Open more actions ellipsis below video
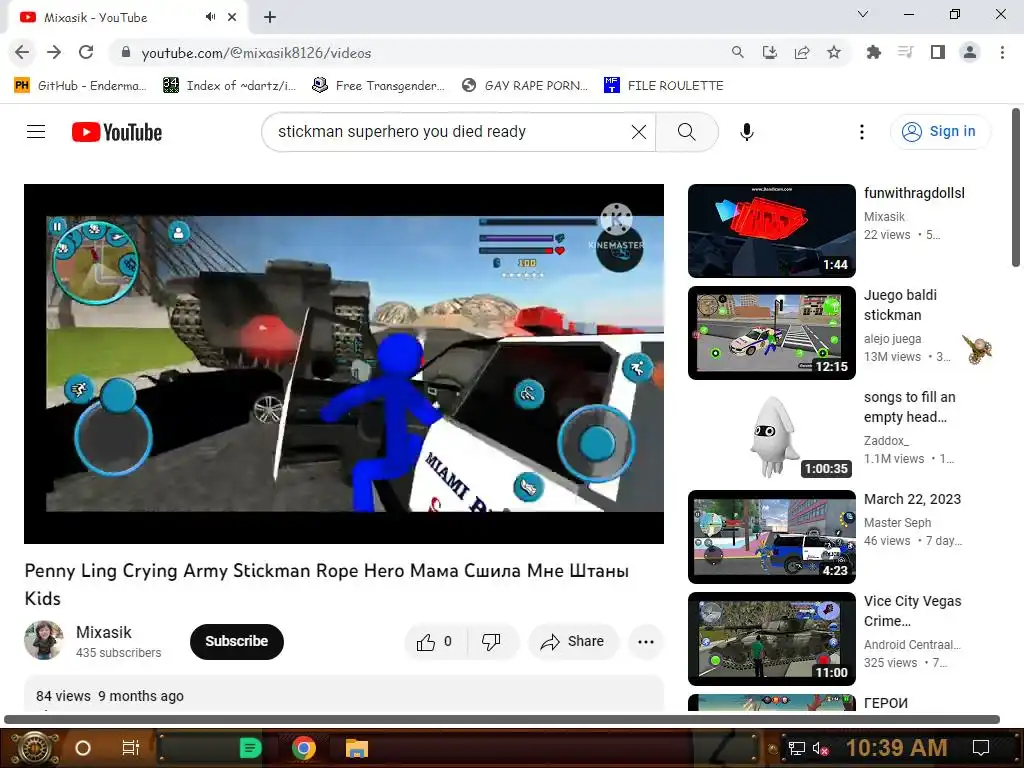1024x768 pixels. click(x=646, y=642)
